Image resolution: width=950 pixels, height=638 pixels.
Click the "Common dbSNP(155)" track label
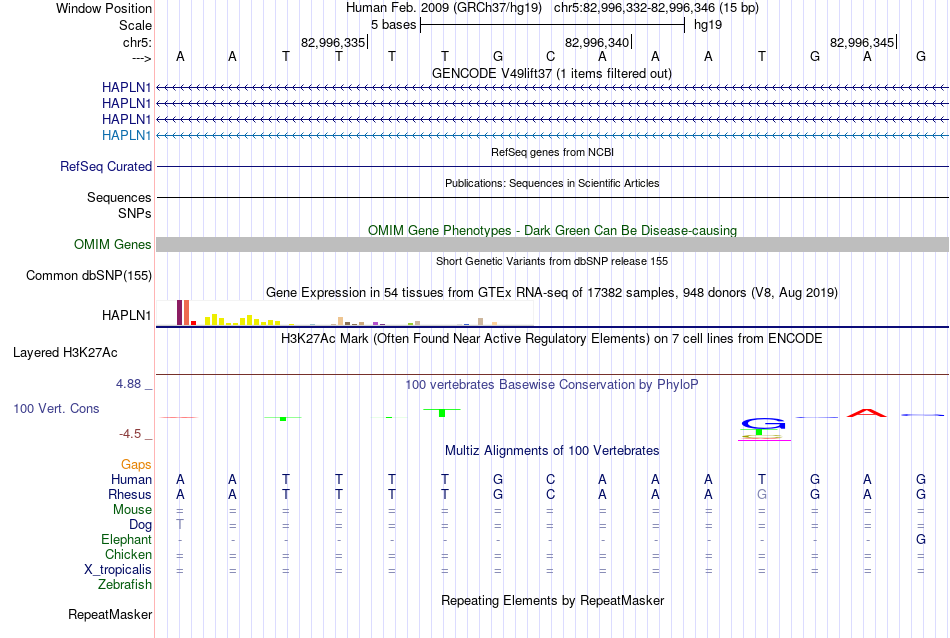[x=88, y=276]
